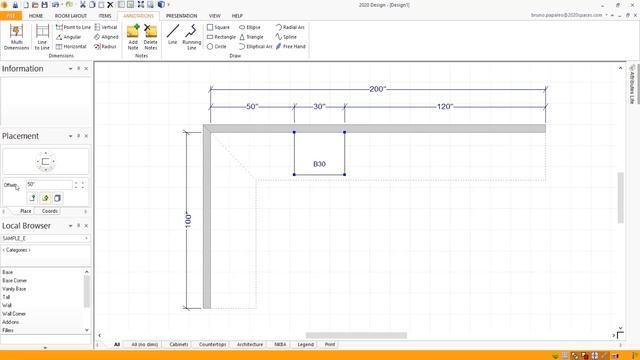Choose the Radius dimension tool

[105, 47]
